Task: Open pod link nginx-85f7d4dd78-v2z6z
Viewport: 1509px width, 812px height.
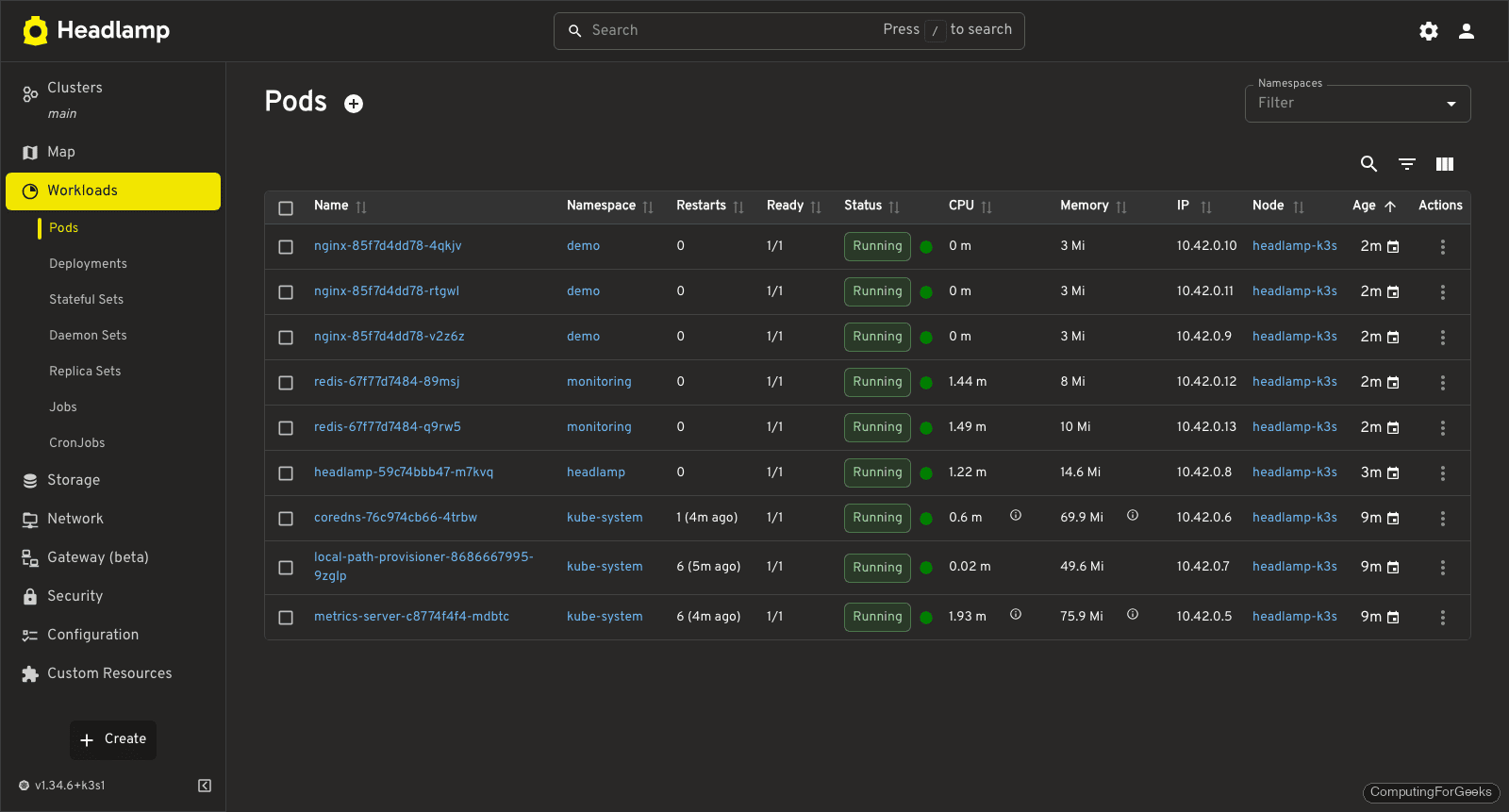Action: (x=389, y=337)
